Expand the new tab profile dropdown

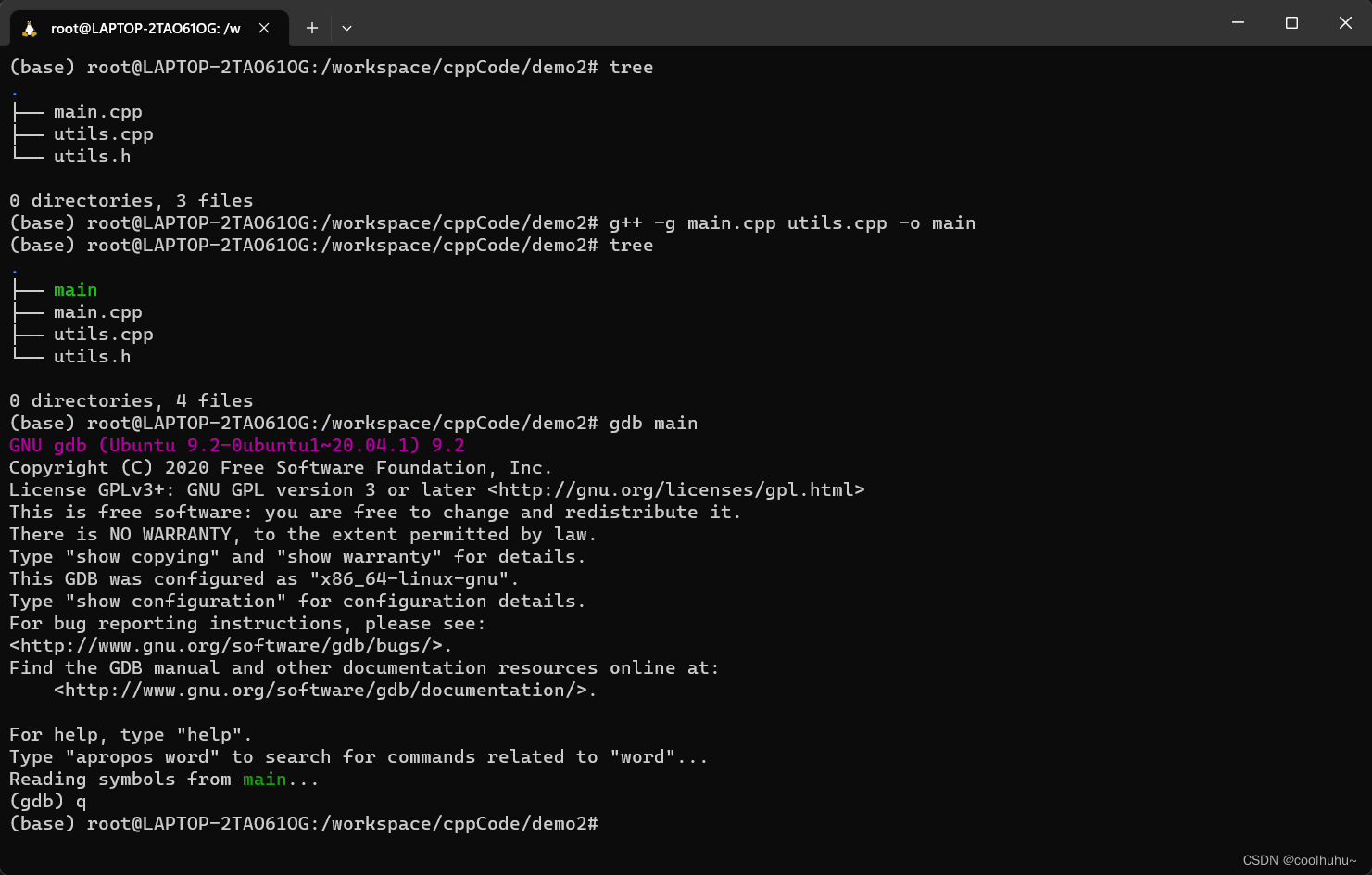(x=346, y=28)
